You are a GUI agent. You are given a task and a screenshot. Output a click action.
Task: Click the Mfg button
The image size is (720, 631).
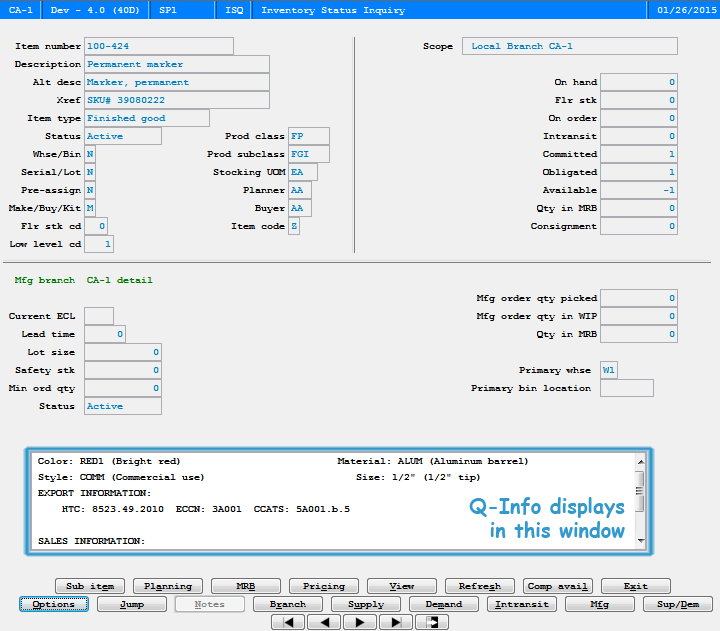(600, 604)
